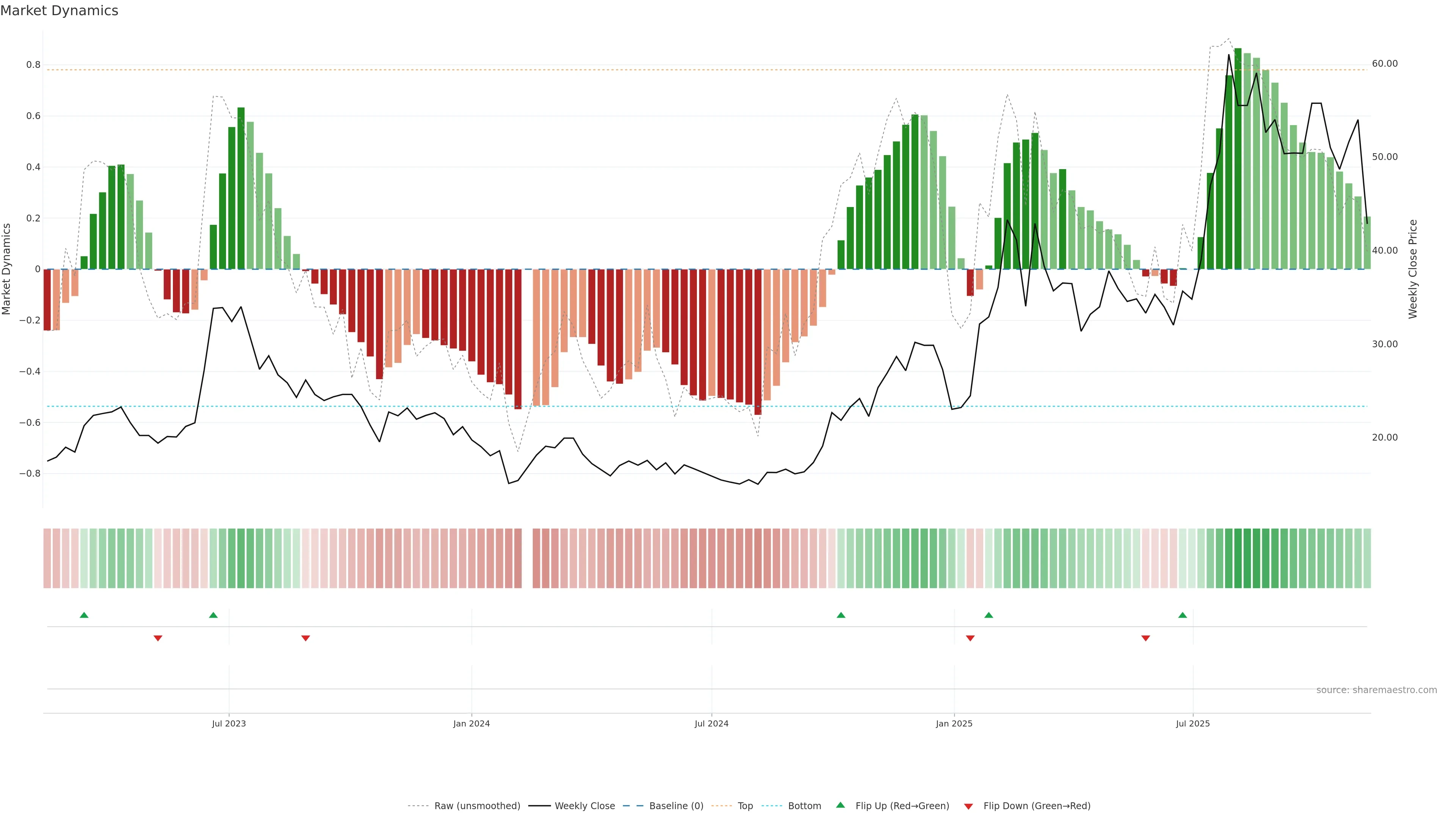The width and height of the screenshot is (1456, 819).
Task: Click the 60.00 right axis price label
Action: point(1385,64)
